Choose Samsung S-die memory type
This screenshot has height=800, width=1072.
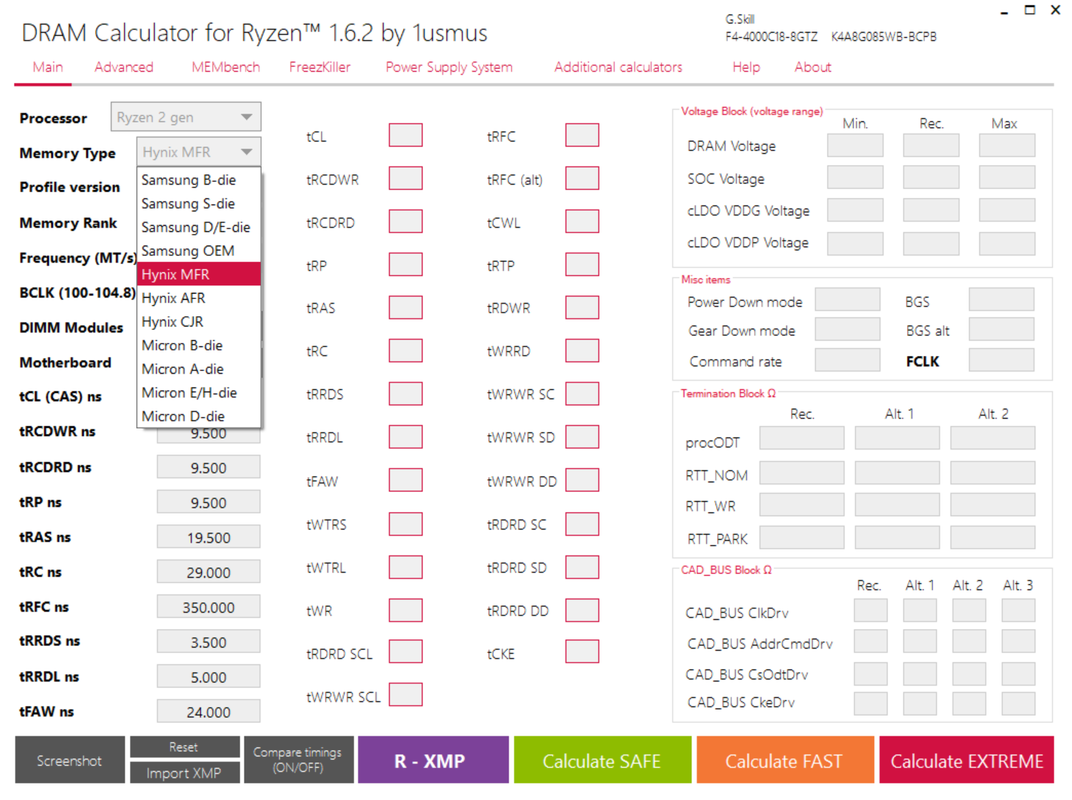click(199, 204)
